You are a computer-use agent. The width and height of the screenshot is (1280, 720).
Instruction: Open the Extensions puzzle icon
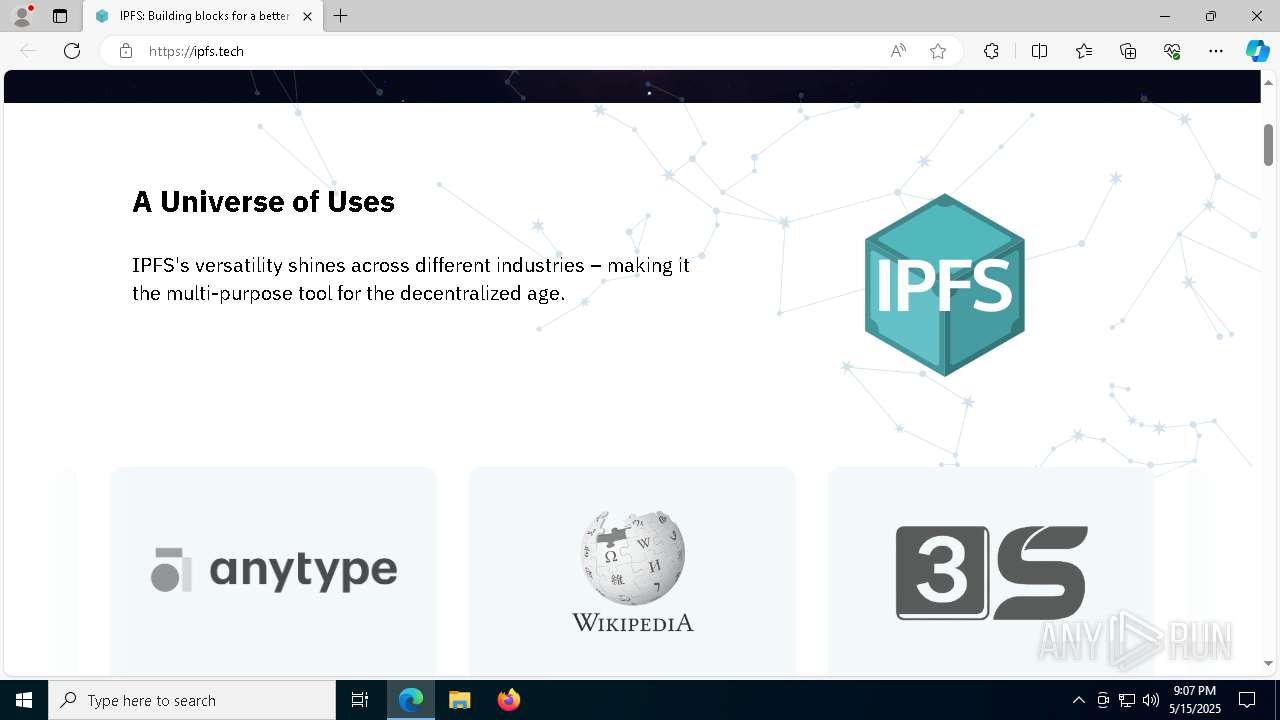tap(991, 51)
